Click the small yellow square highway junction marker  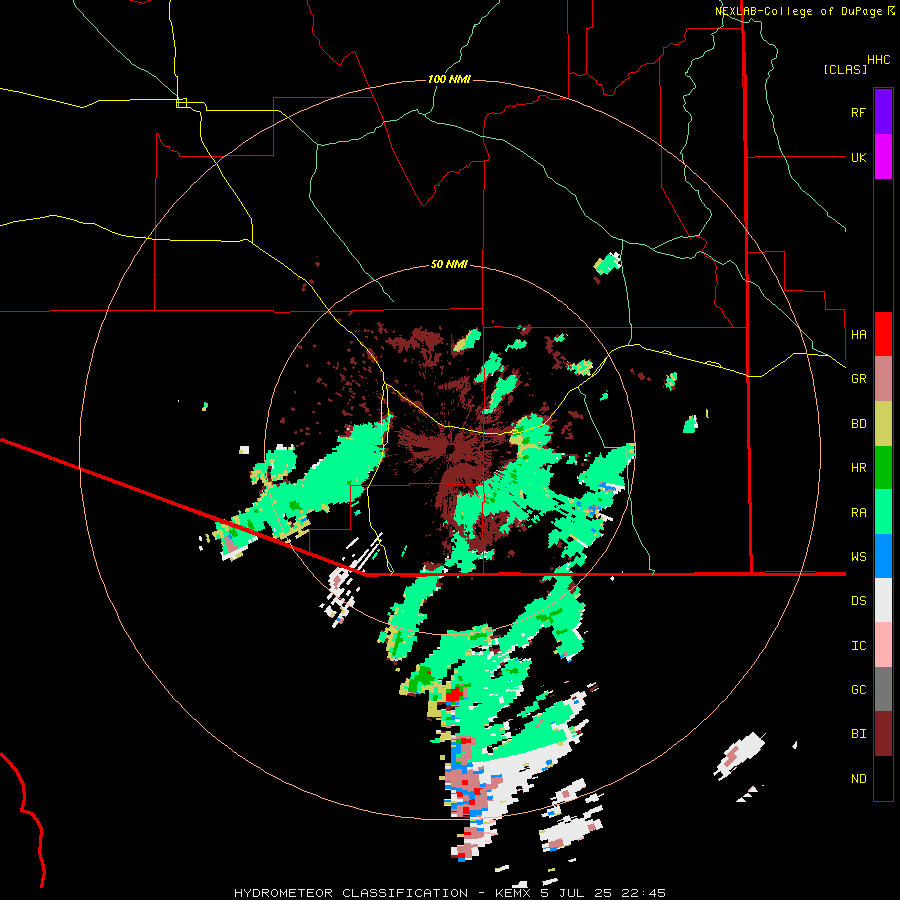pyautogui.click(x=181, y=103)
